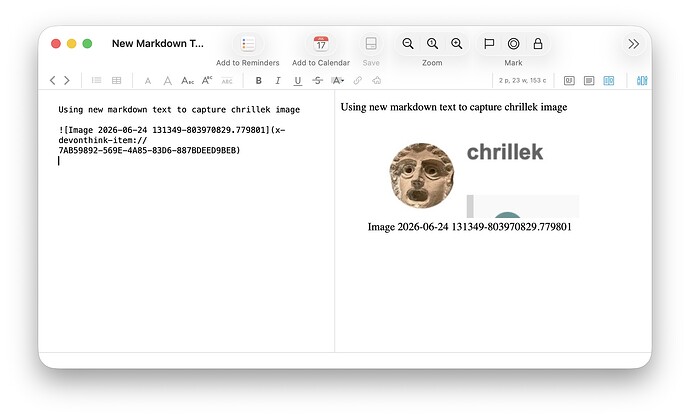This screenshot has width=690, height=419.
Task: Toggle the lock icon
Action: click(x=538, y=44)
